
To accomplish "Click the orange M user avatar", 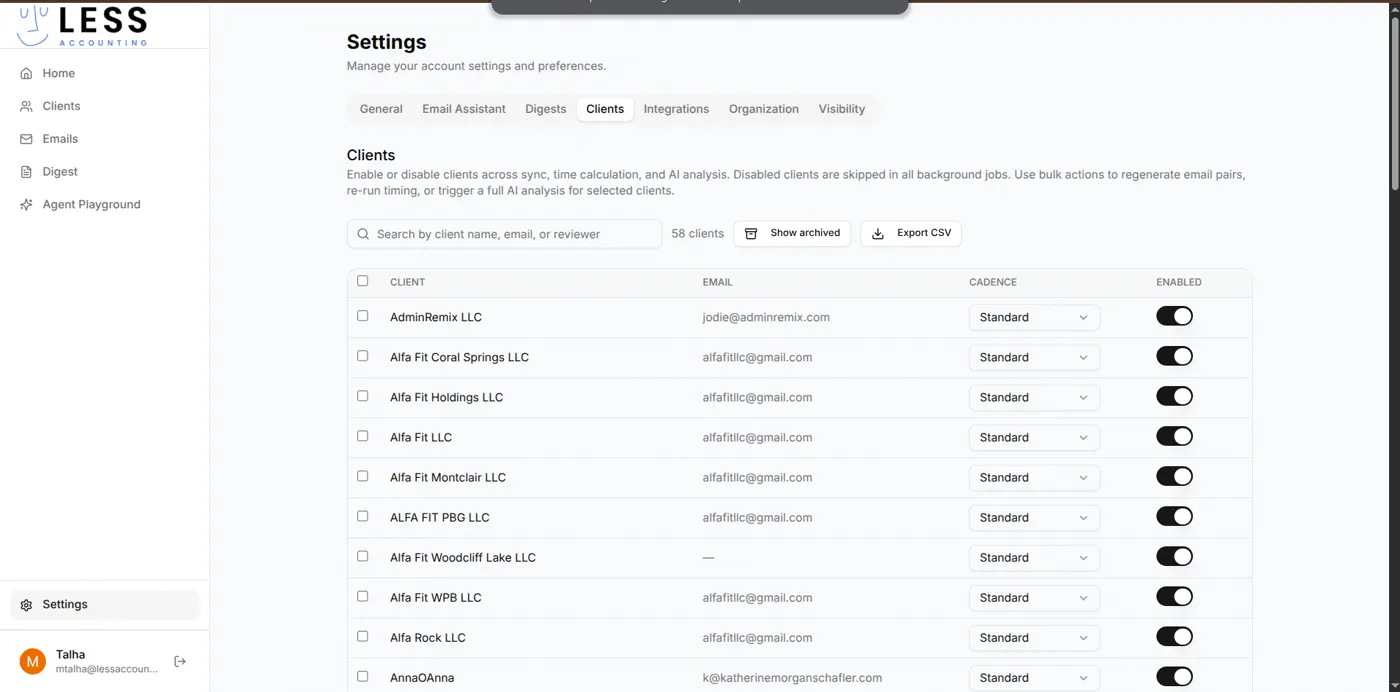I will click(x=33, y=661).
